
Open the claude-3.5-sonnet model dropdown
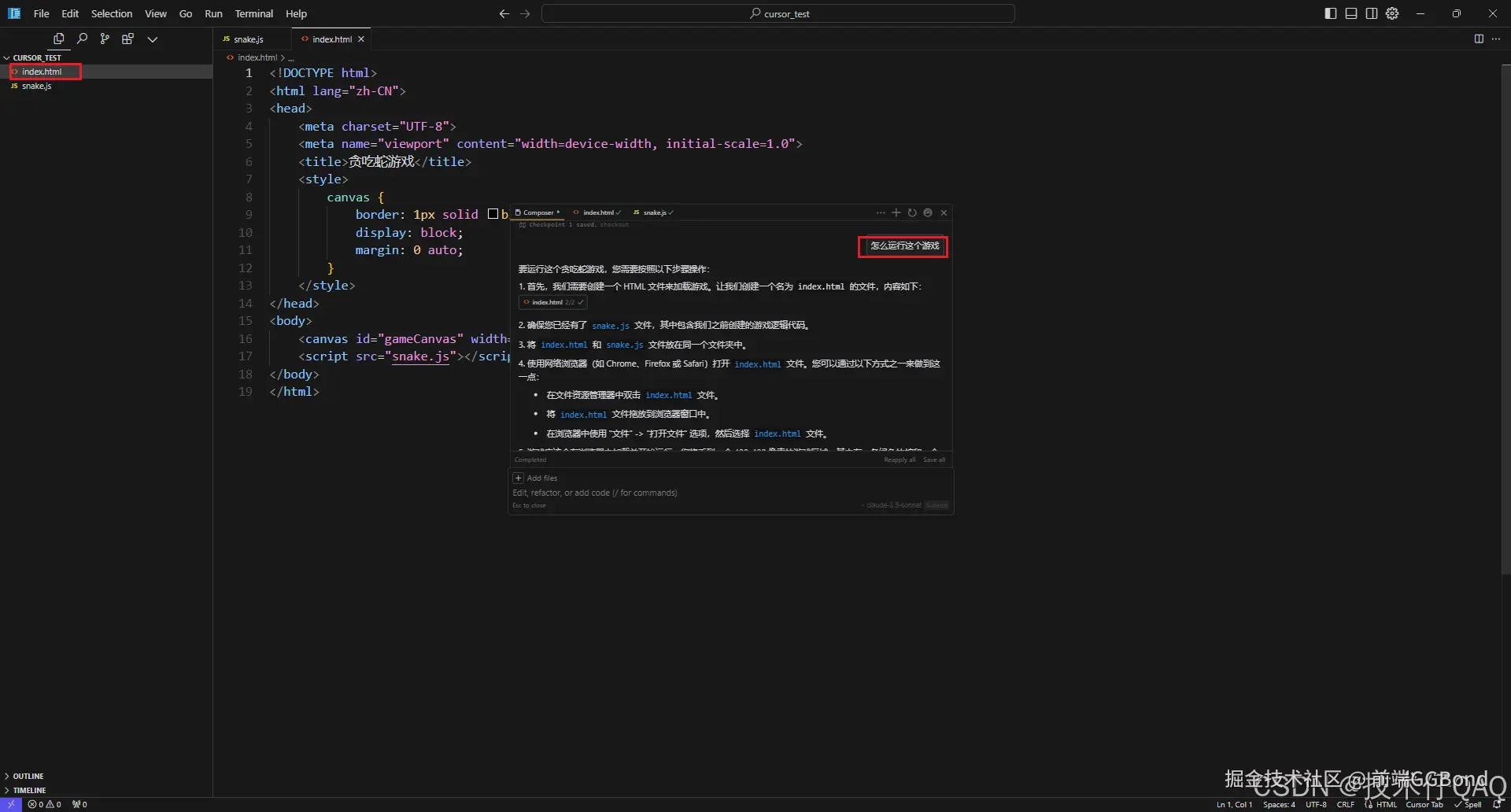pos(893,505)
